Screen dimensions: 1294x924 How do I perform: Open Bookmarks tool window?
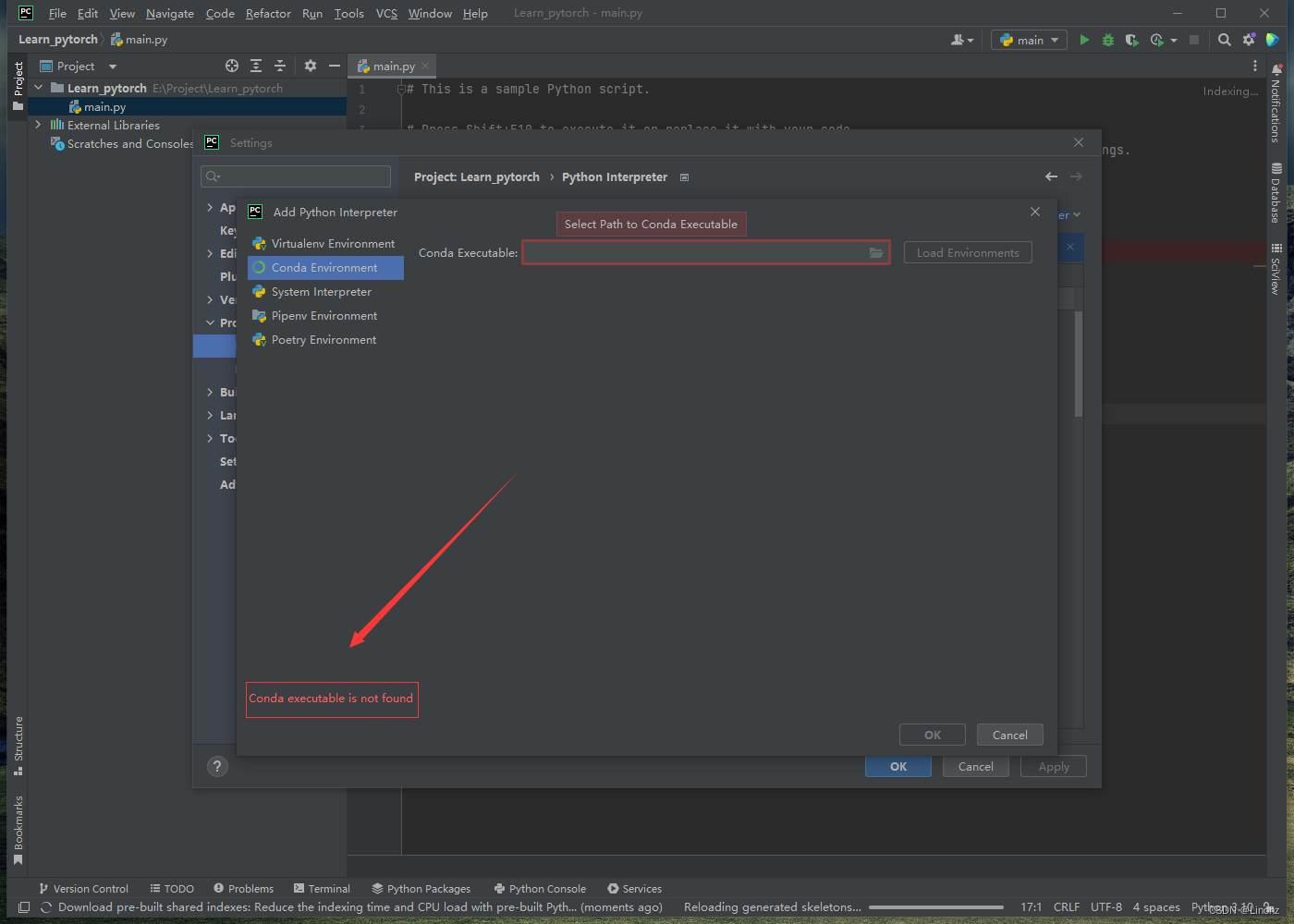[x=18, y=830]
